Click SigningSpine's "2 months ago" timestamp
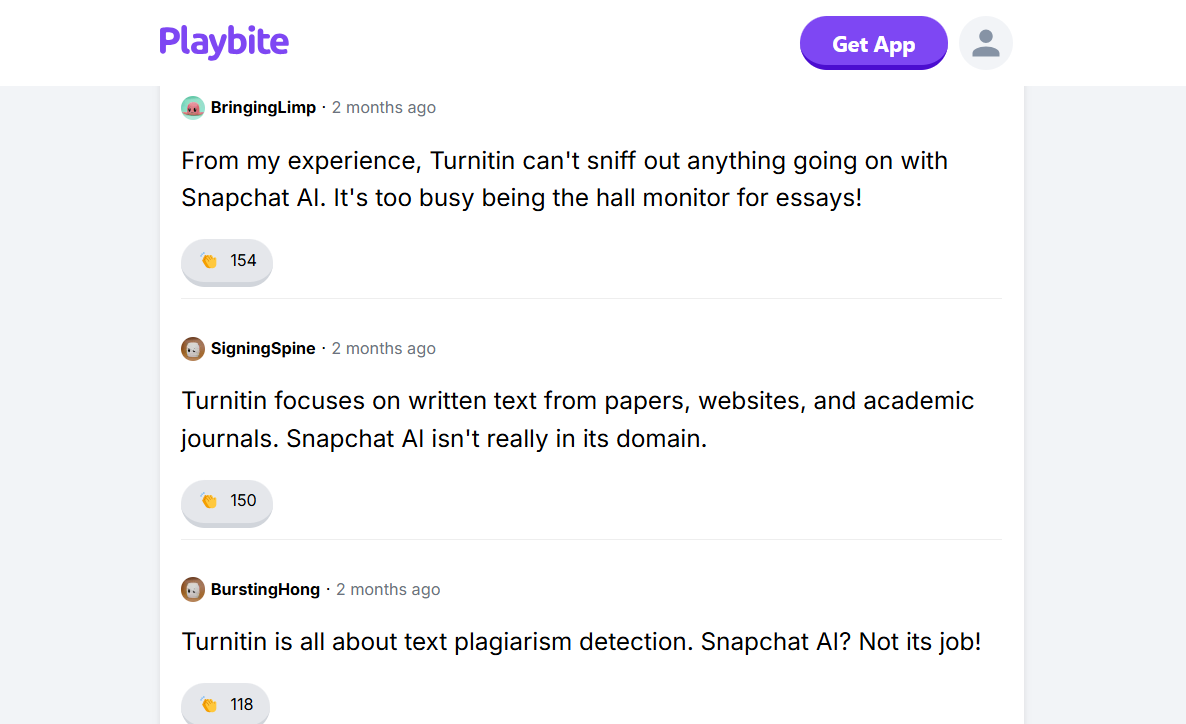The width and height of the screenshot is (1186, 724). pyautogui.click(x=384, y=349)
